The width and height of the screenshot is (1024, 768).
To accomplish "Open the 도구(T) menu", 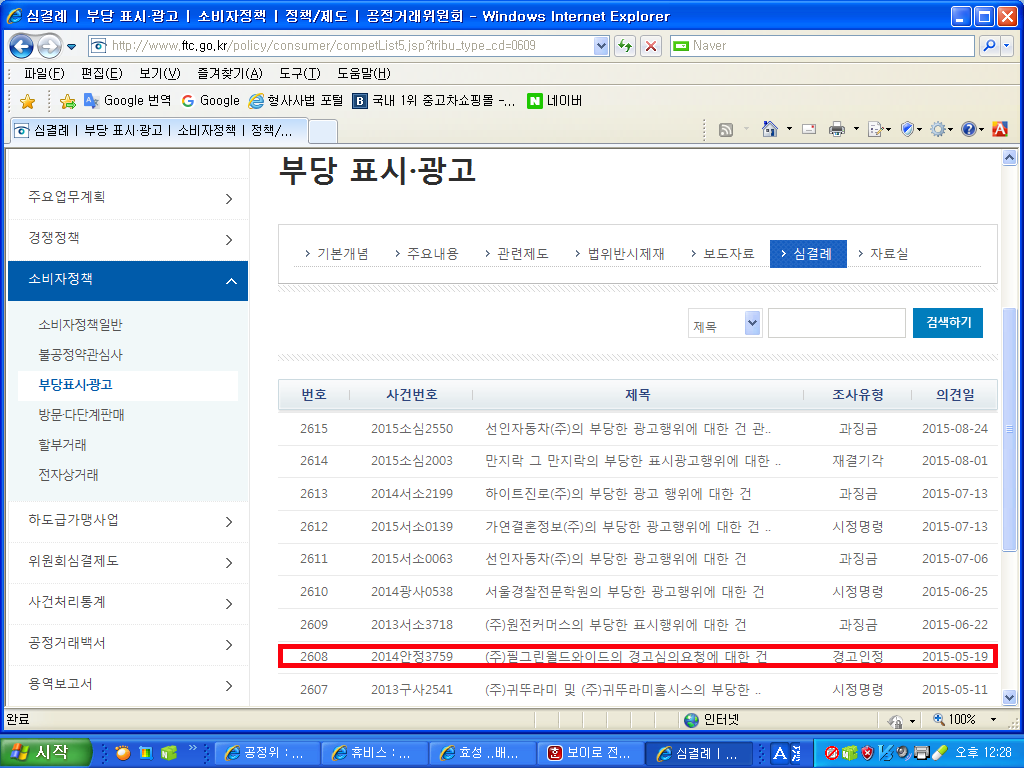I will pyautogui.click(x=299, y=73).
